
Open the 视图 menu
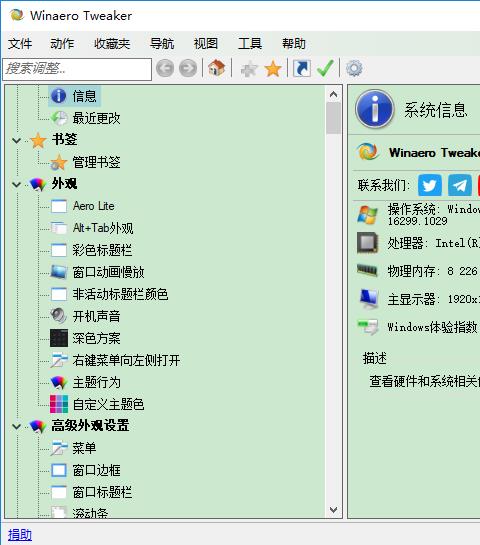point(206,44)
